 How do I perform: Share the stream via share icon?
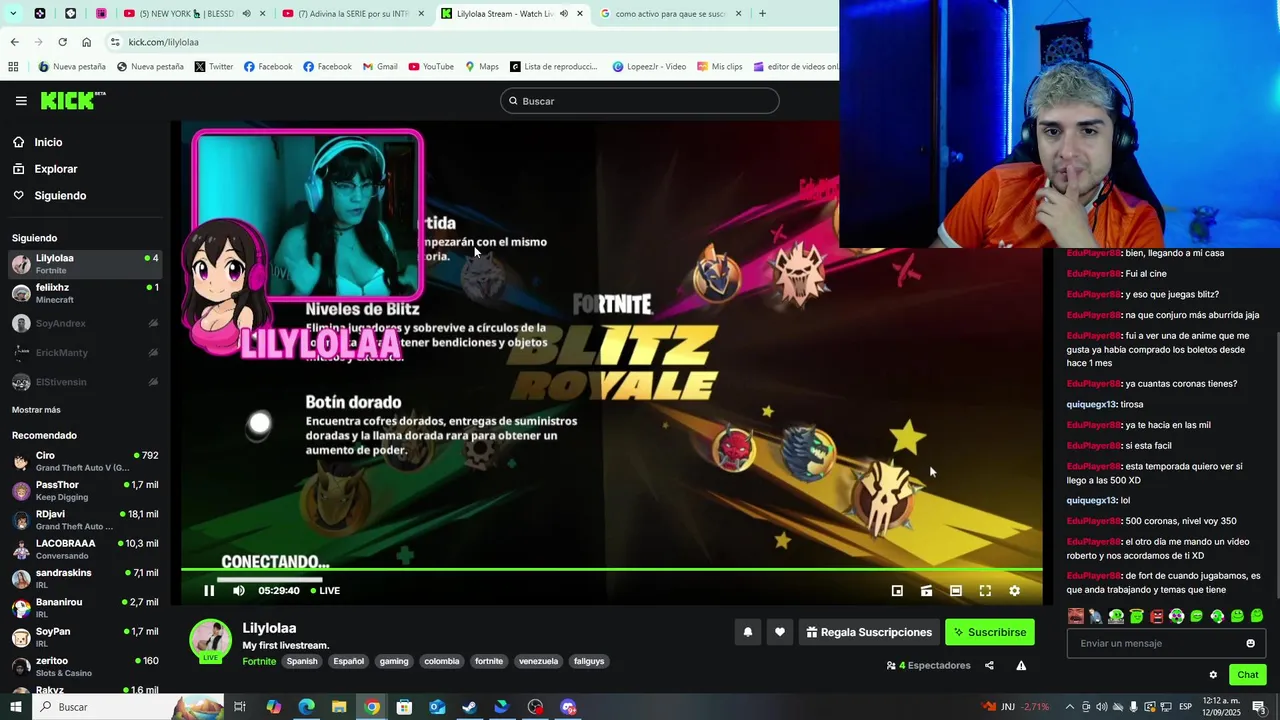point(989,666)
